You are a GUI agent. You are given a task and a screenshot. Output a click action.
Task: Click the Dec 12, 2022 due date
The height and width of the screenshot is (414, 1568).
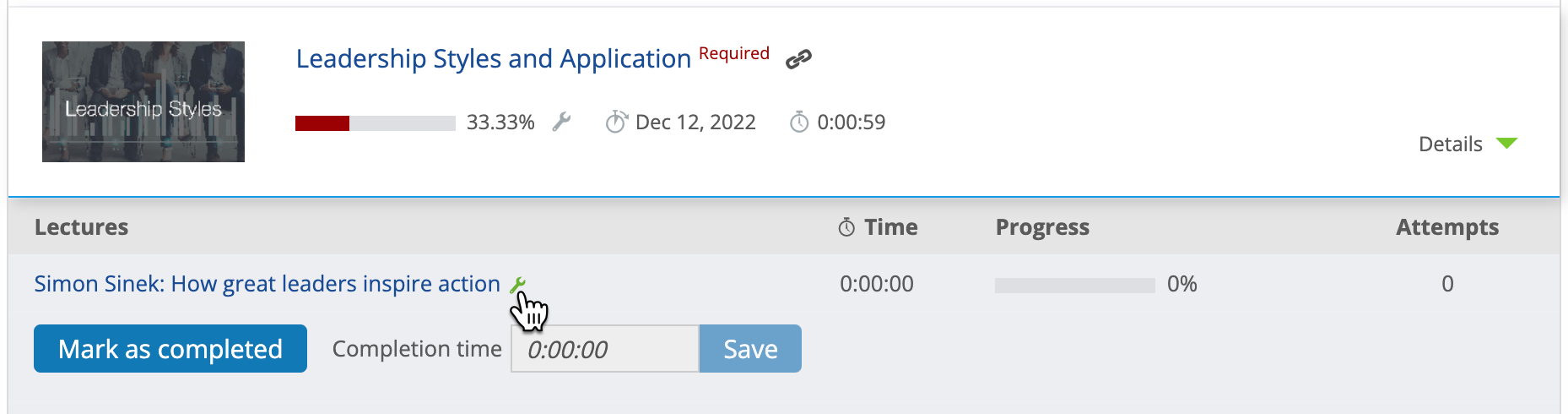click(695, 123)
